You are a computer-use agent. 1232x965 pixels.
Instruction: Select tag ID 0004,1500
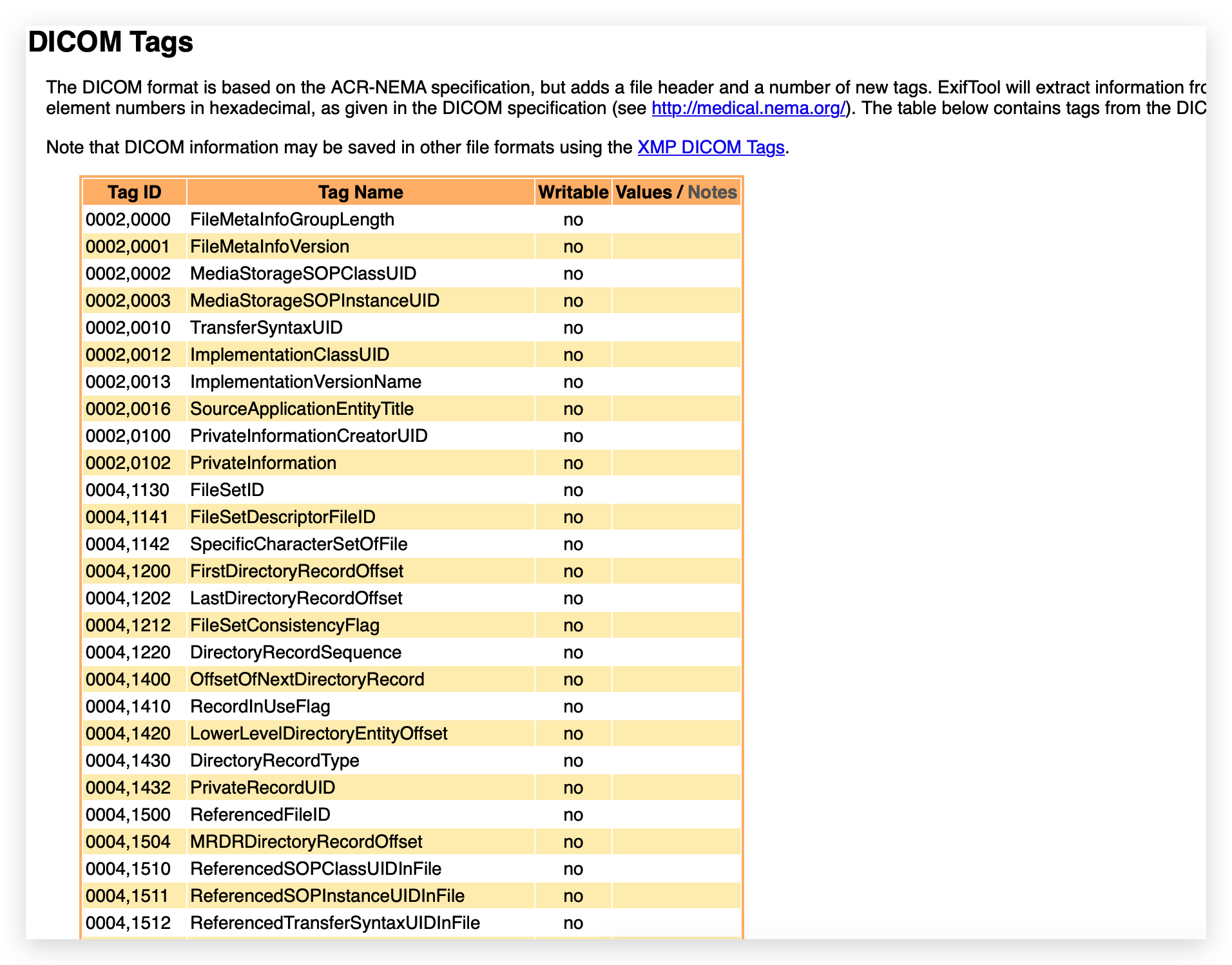[128, 815]
